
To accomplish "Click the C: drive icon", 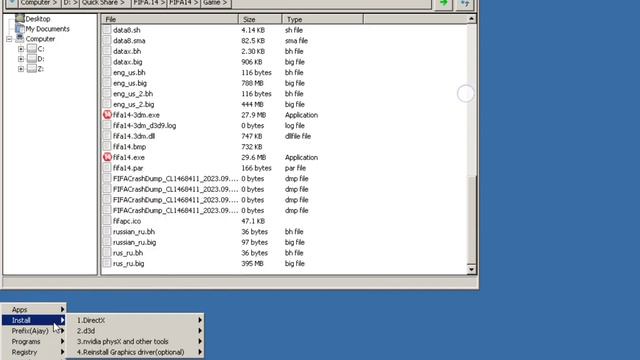I will pos(32,49).
